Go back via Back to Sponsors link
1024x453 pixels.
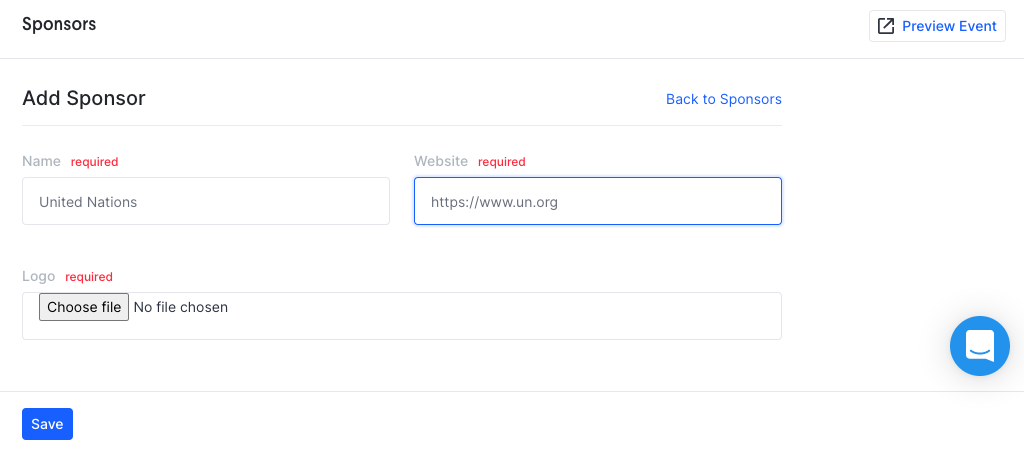pyautogui.click(x=724, y=99)
